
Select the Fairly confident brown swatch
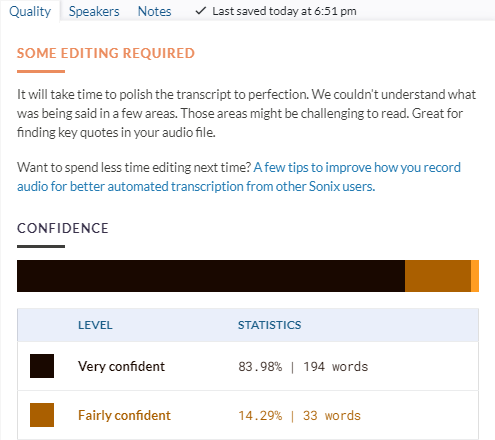[42, 415]
